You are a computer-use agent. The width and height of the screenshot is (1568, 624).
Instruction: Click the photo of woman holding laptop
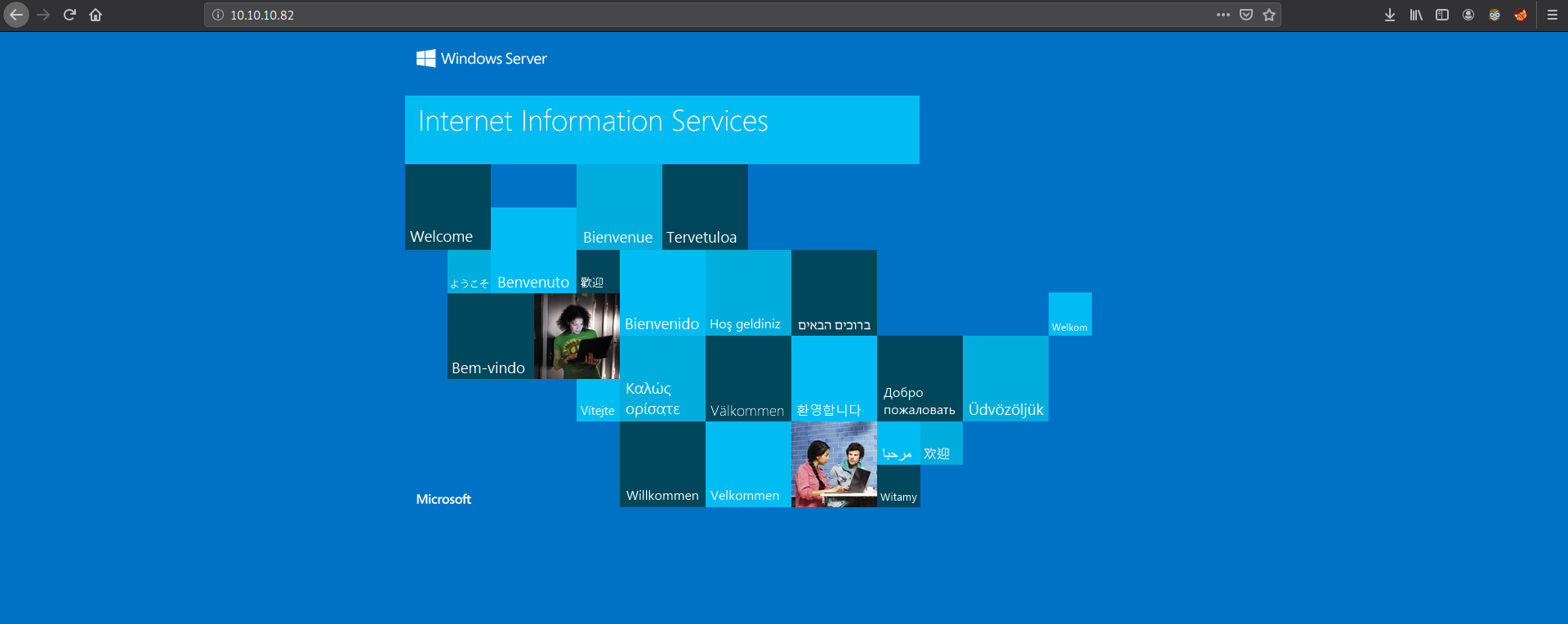[577, 336]
